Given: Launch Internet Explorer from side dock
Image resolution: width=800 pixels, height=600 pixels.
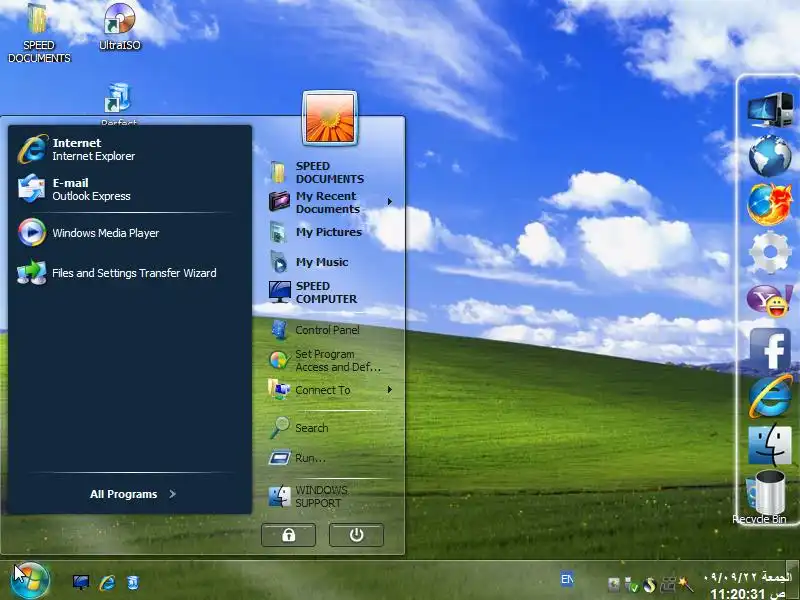Looking at the screenshot, I should tap(770, 396).
